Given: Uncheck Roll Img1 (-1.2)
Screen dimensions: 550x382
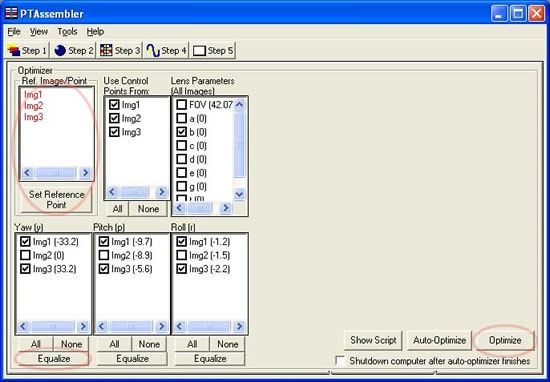Looking at the screenshot, I should [181, 241].
